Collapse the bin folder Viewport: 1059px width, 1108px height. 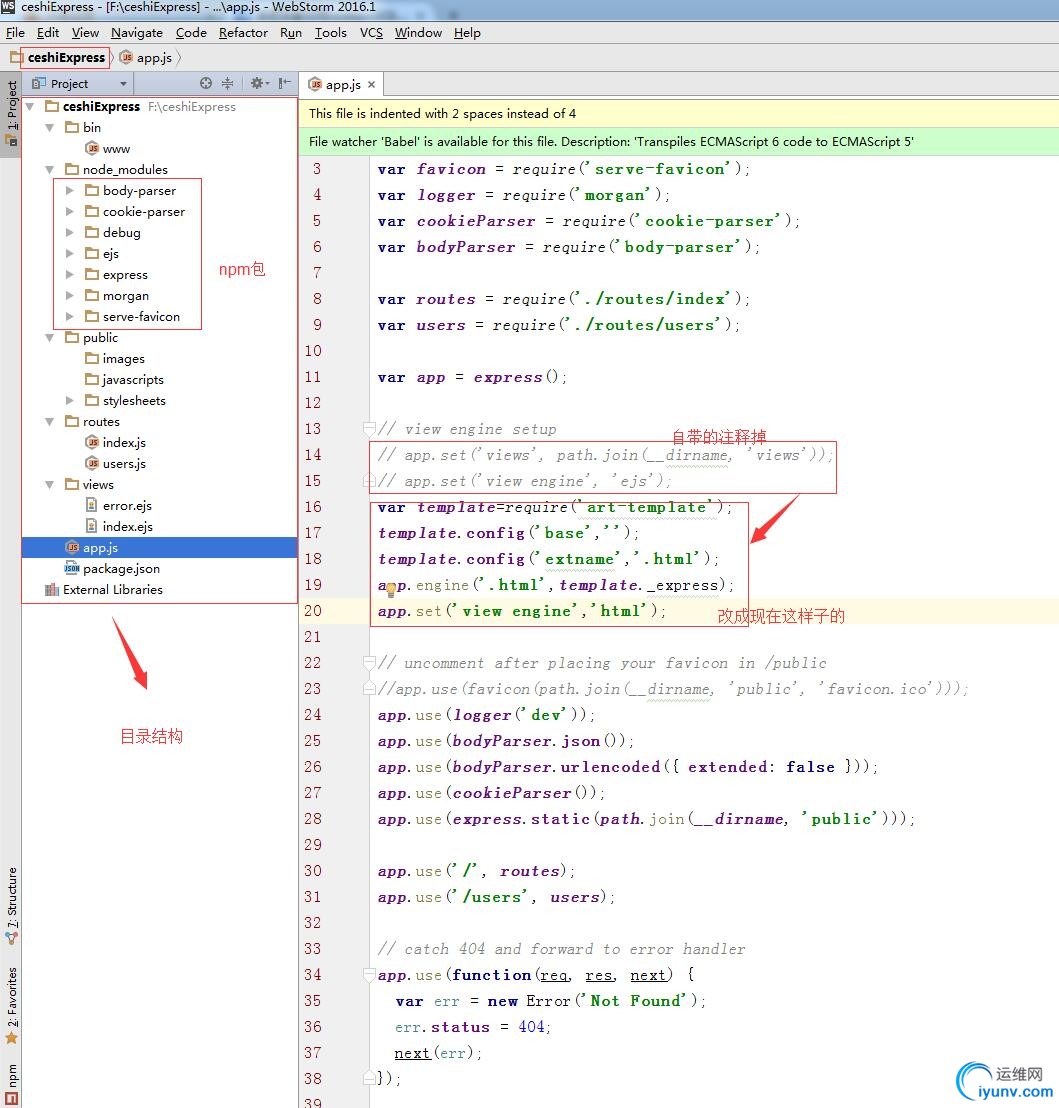coord(49,128)
